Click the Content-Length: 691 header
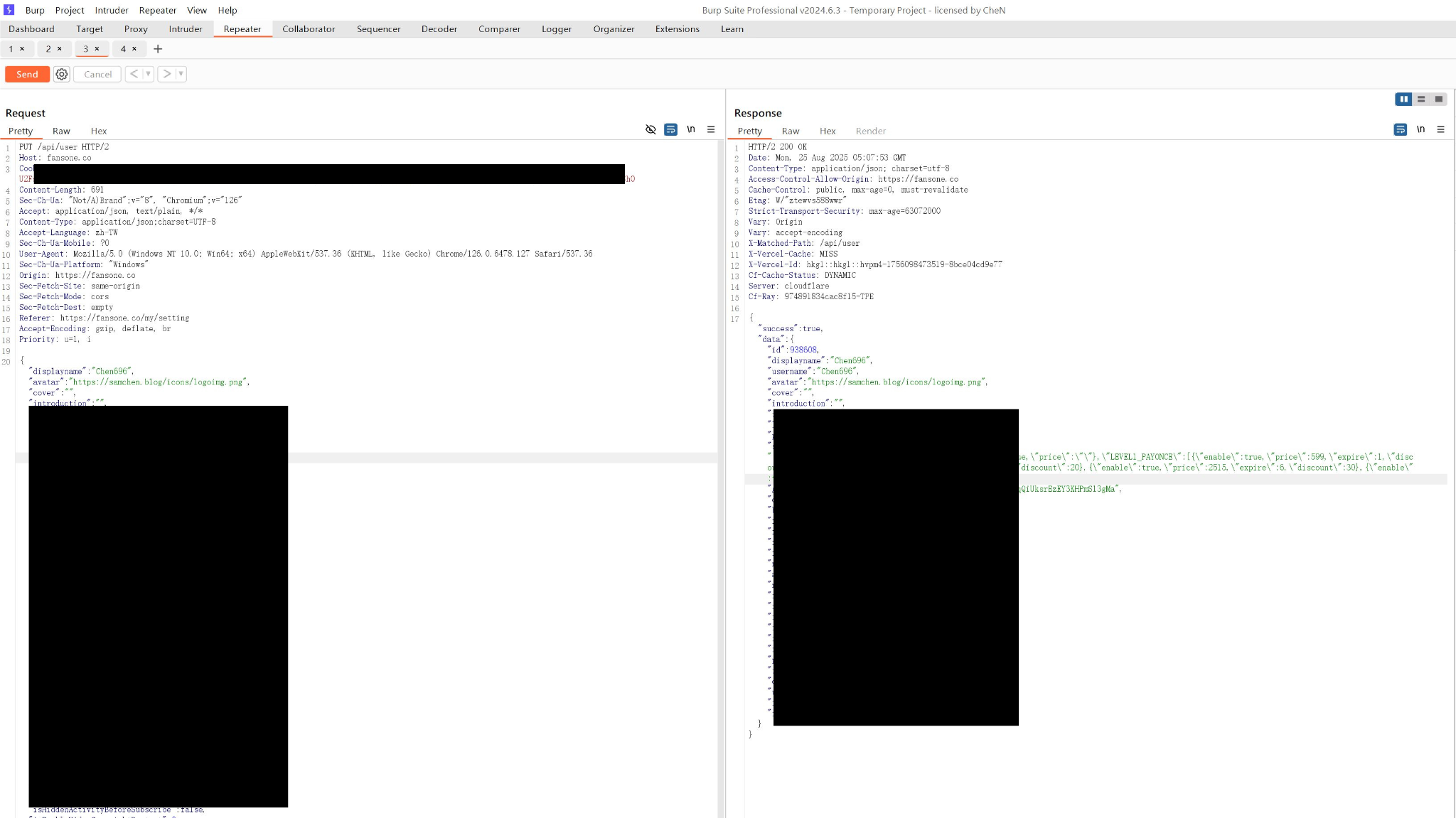This screenshot has height=818, width=1456. (61, 190)
